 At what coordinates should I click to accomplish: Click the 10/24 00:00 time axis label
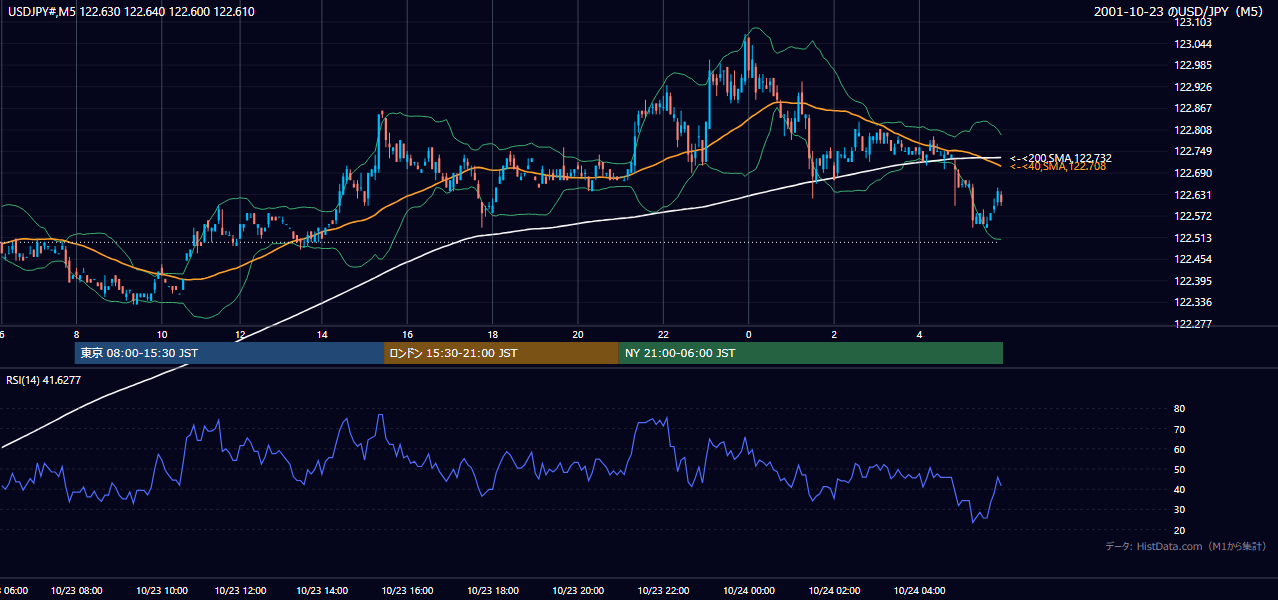coord(747,590)
